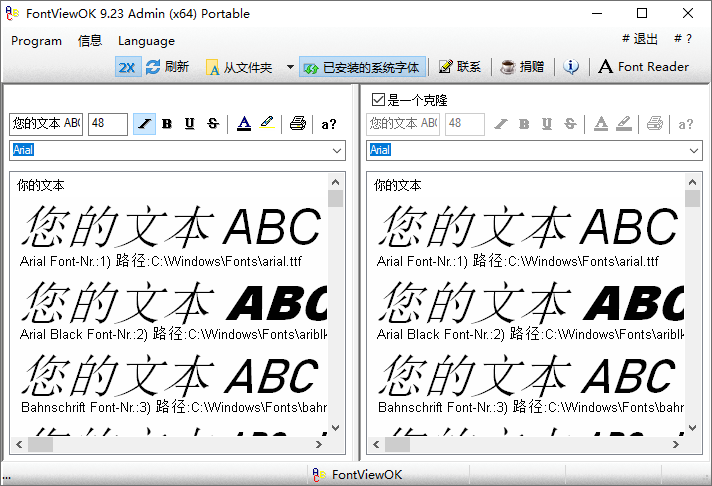The height and width of the screenshot is (486, 712).
Task: Click right list scroll up arrow
Action: 692,182
